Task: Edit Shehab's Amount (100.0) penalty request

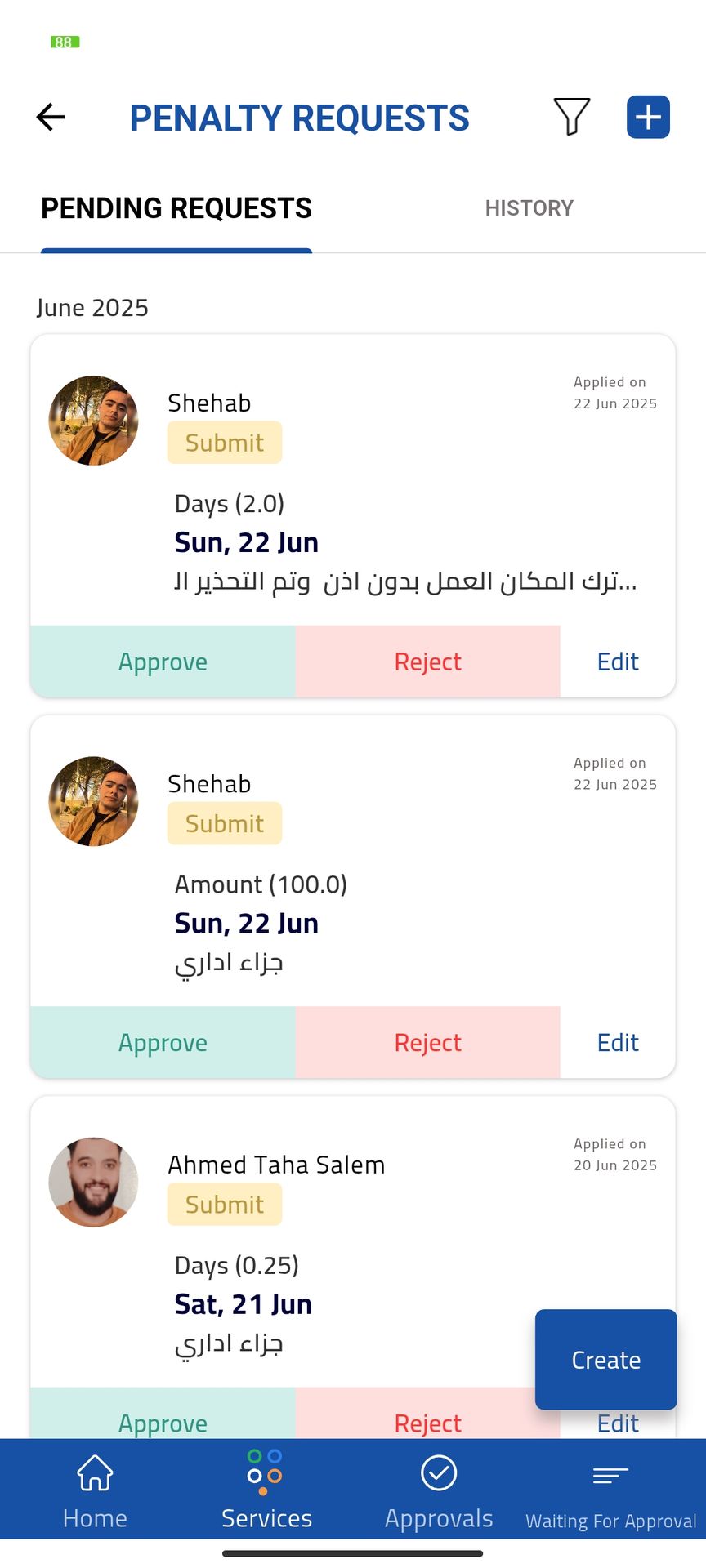Action: pyautogui.click(x=618, y=1042)
